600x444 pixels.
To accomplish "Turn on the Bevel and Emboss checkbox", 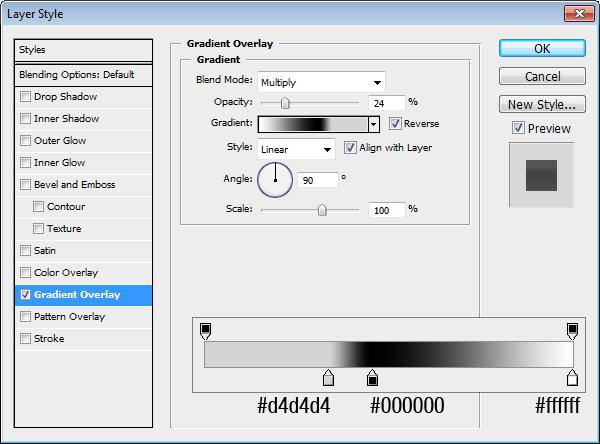I will tap(25, 184).
